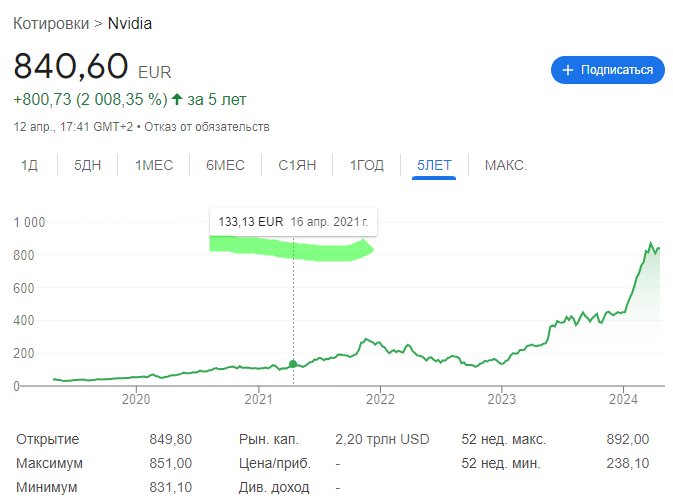673x499 pixels.
Task: Open the Отказ от обязательств disclaimer link
Action: [x=207, y=127]
